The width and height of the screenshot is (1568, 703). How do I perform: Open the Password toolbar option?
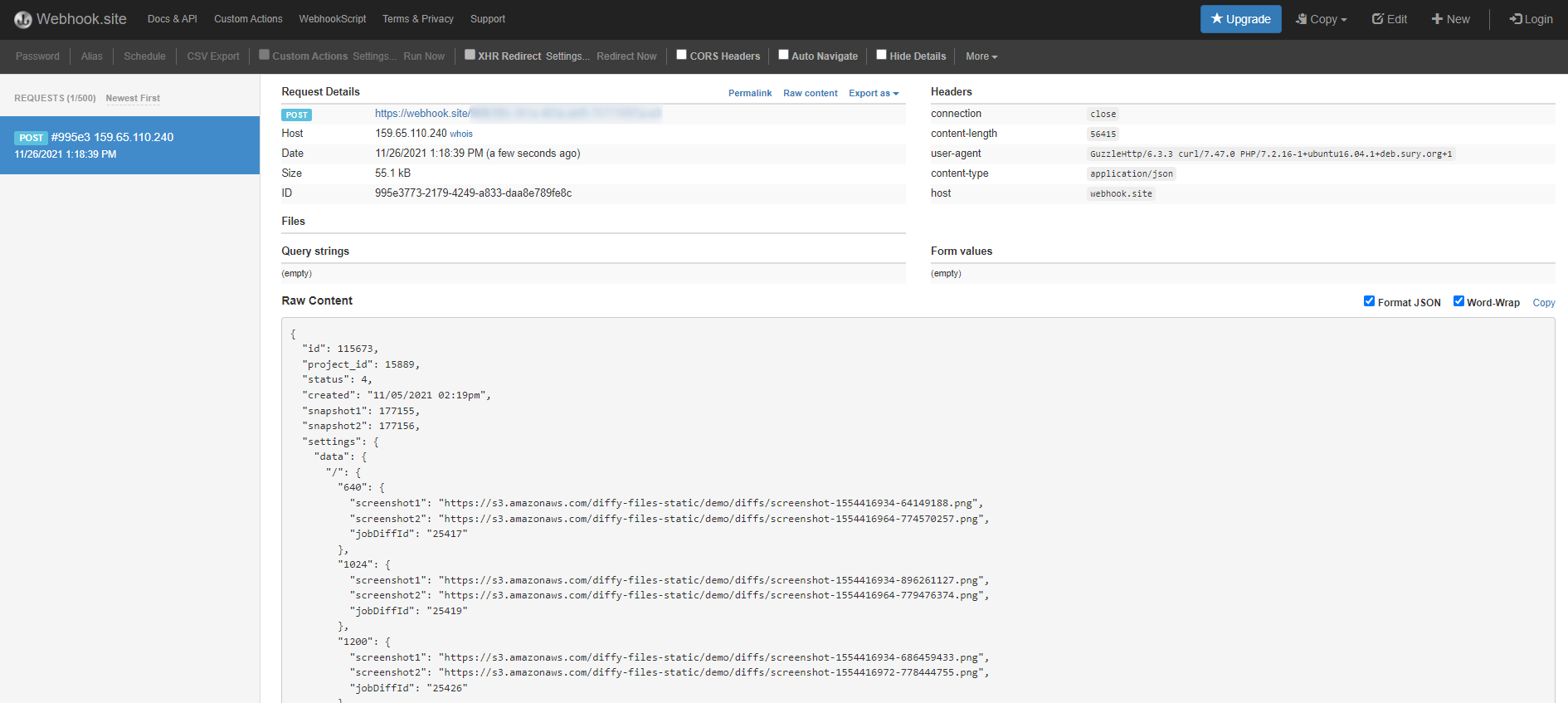37,56
